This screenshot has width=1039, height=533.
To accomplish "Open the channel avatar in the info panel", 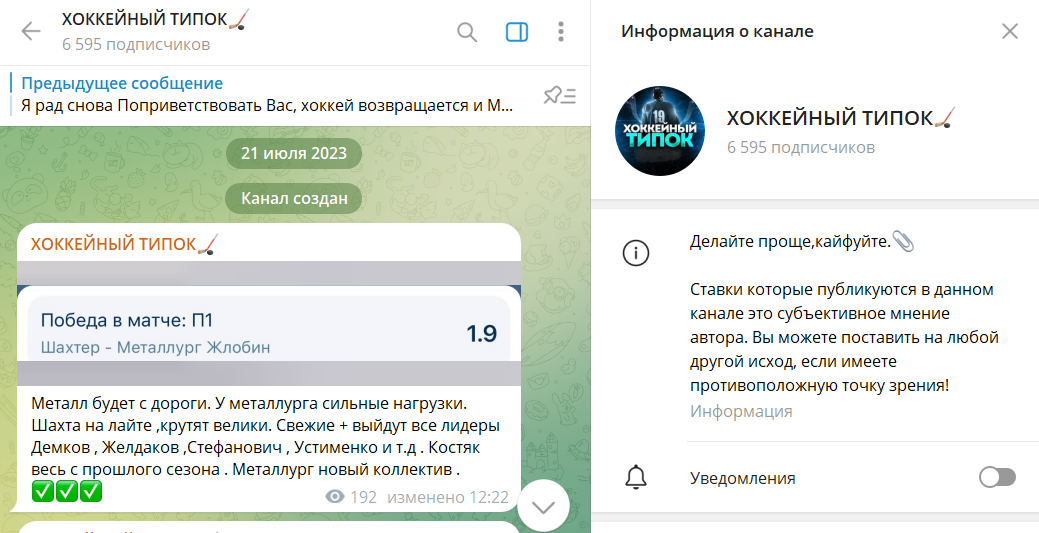I will coord(660,131).
